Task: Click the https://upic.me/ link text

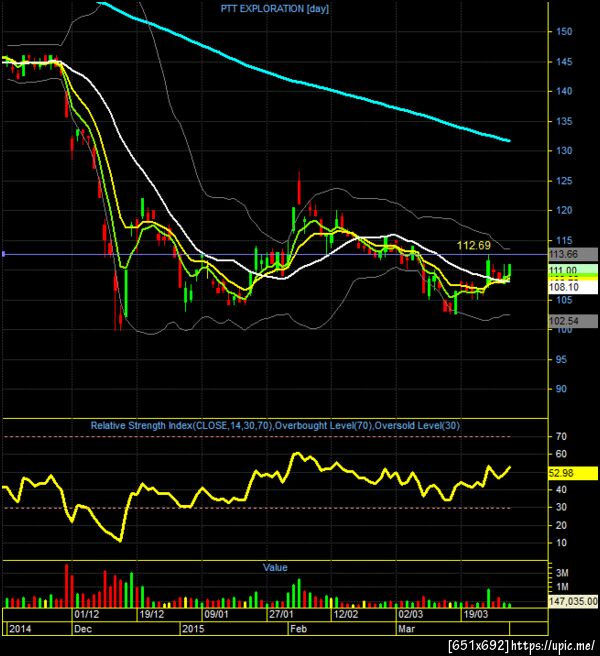Action: click(553, 646)
